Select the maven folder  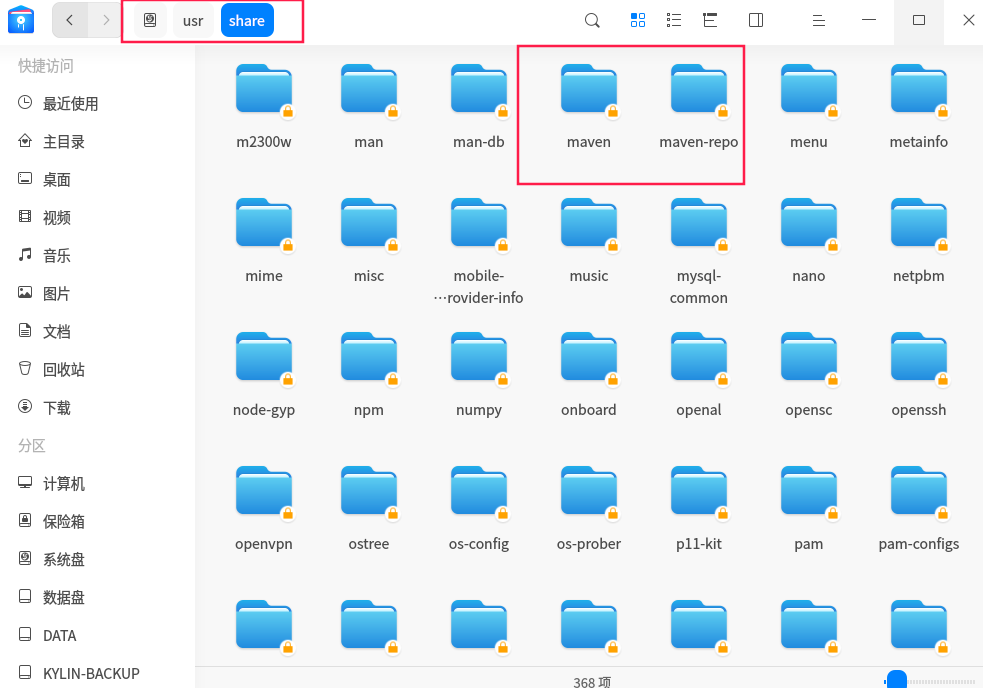tap(589, 107)
